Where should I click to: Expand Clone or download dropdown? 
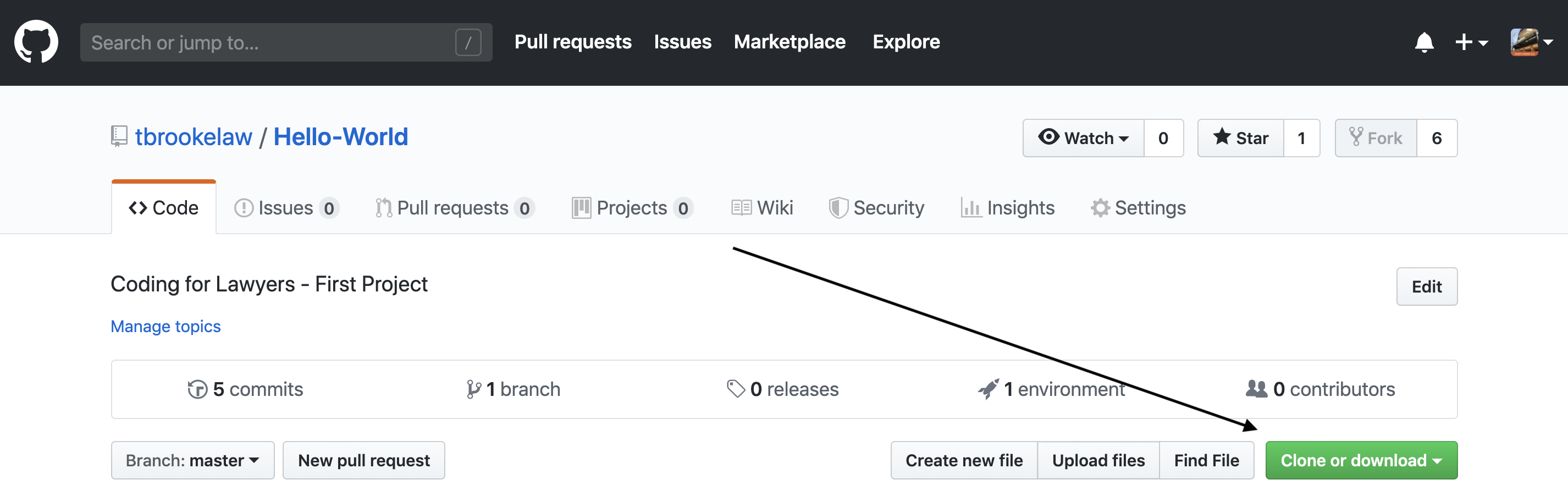pyautogui.click(x=1362, y=461)
